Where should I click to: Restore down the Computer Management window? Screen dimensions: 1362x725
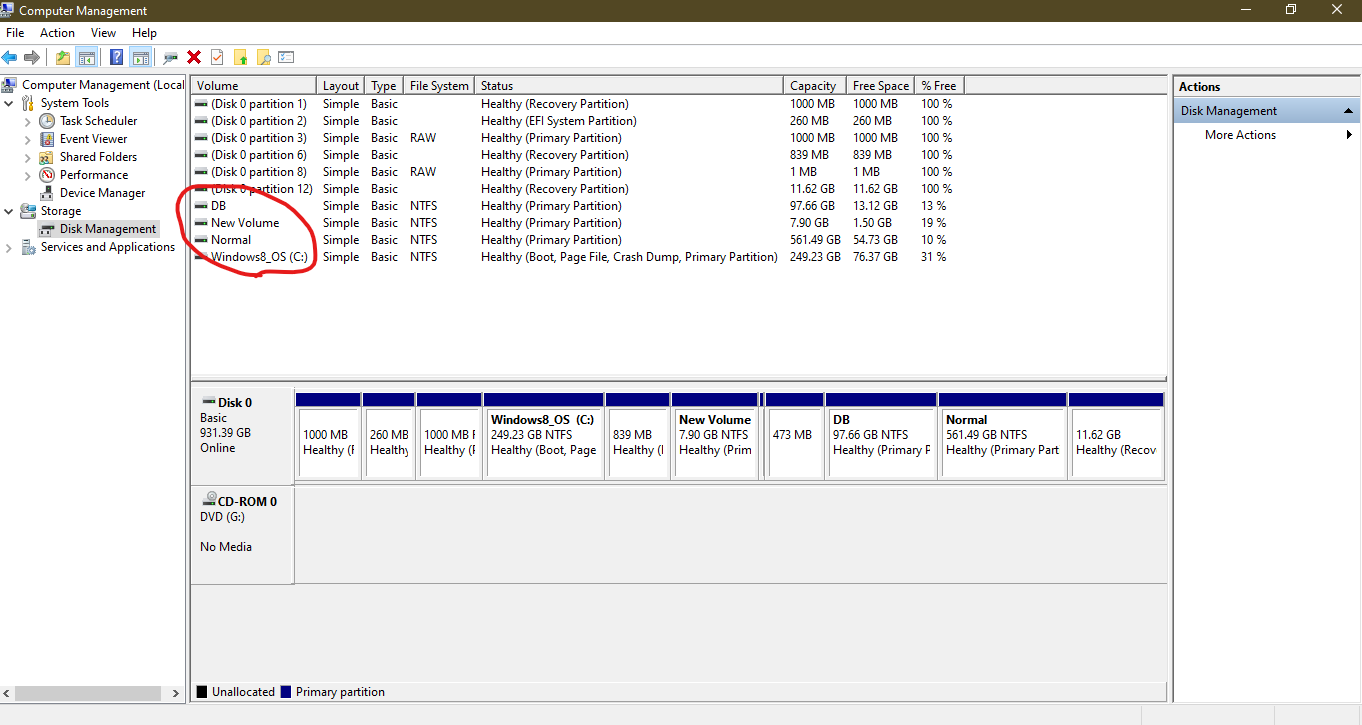click(1290, 10)
